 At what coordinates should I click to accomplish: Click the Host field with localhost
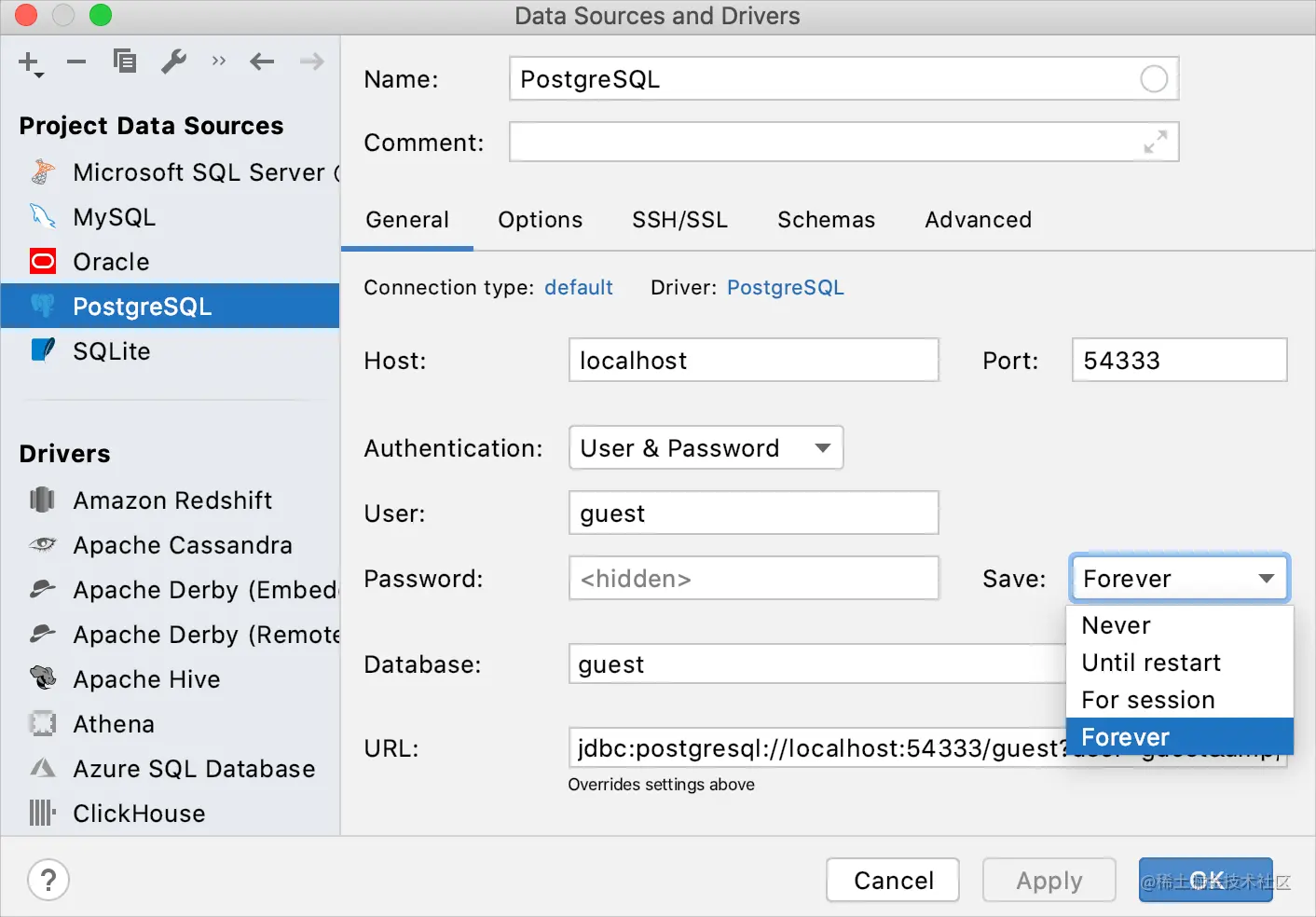pos(754,361)
